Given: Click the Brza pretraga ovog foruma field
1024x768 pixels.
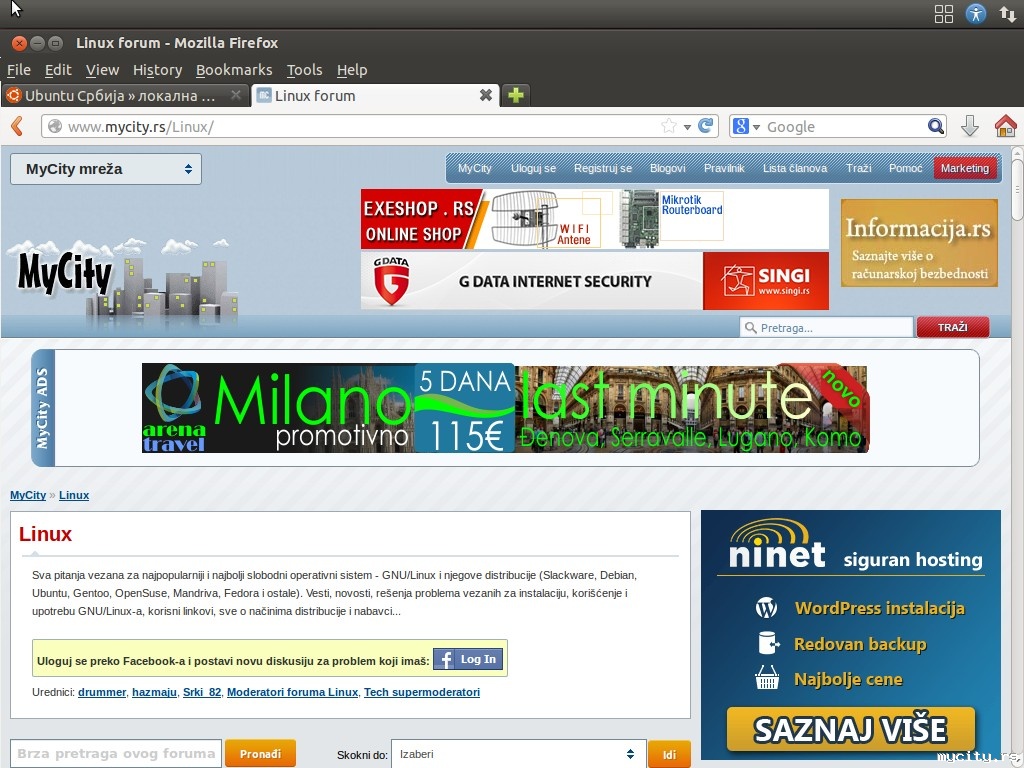Looking at the screenshot, I should pyautogui.click(x=116, y=754).
